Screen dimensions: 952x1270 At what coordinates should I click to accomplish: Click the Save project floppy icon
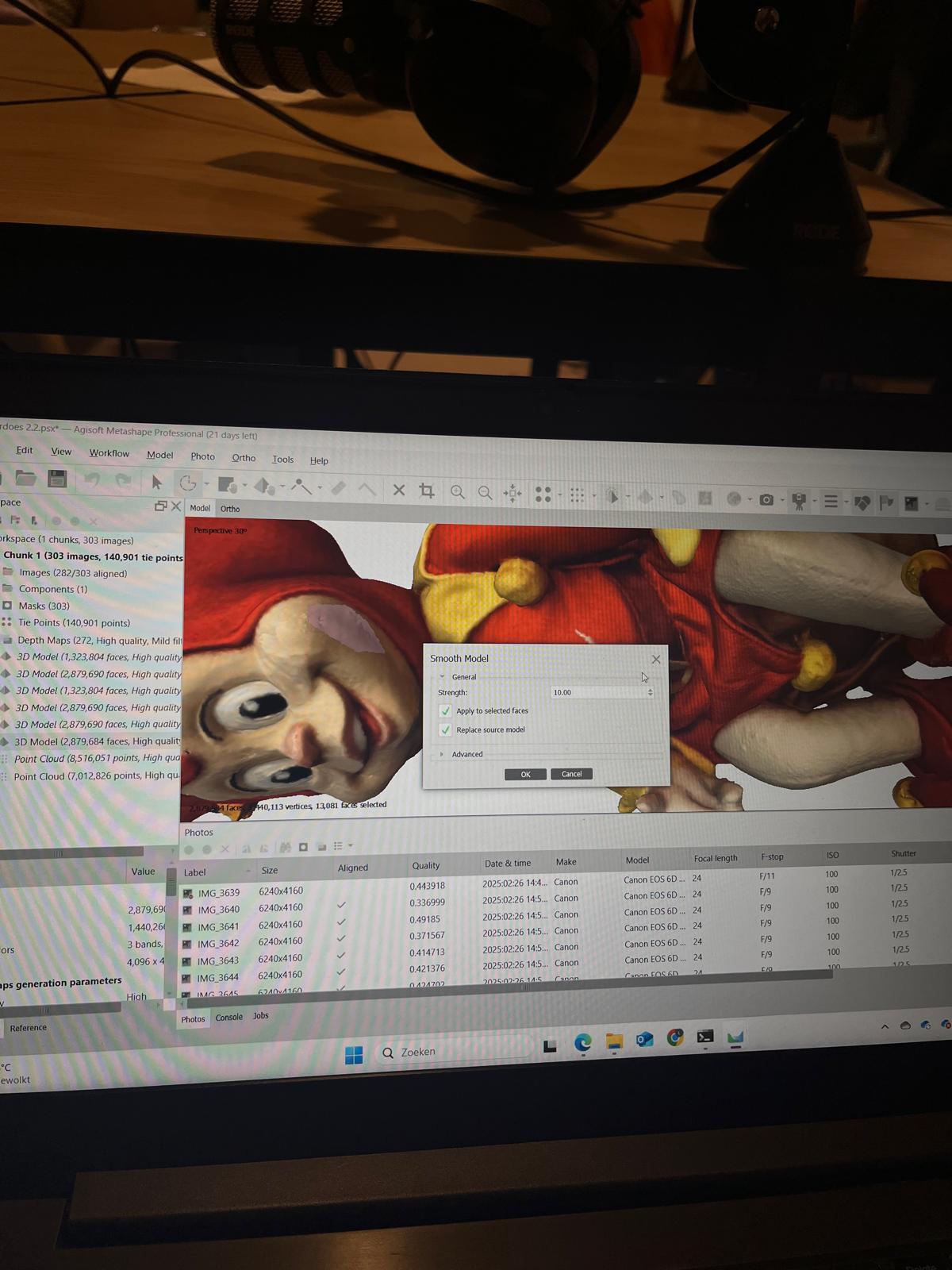(x=57, y=479)
